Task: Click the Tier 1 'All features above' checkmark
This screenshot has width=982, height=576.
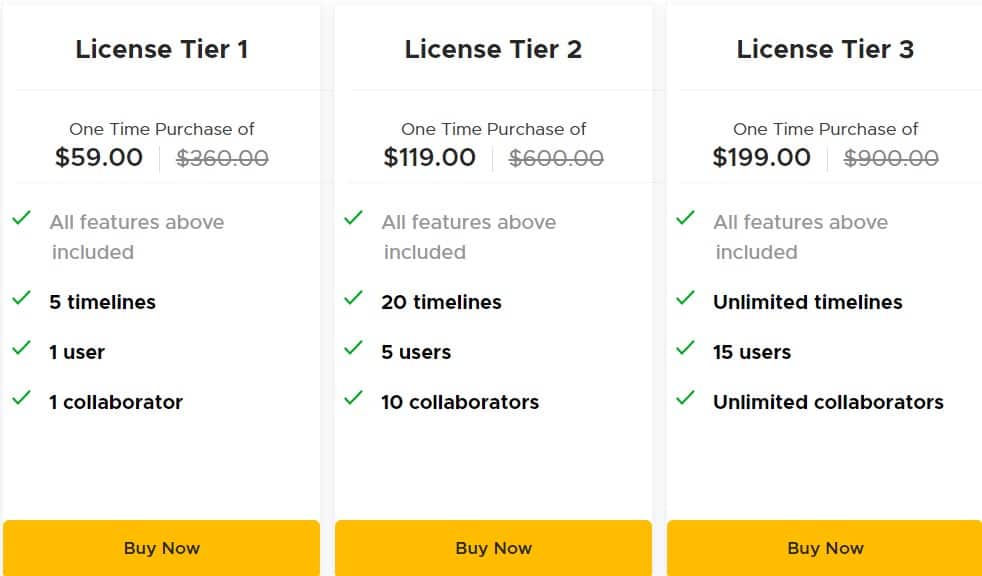Action: (x=22, y=218)
